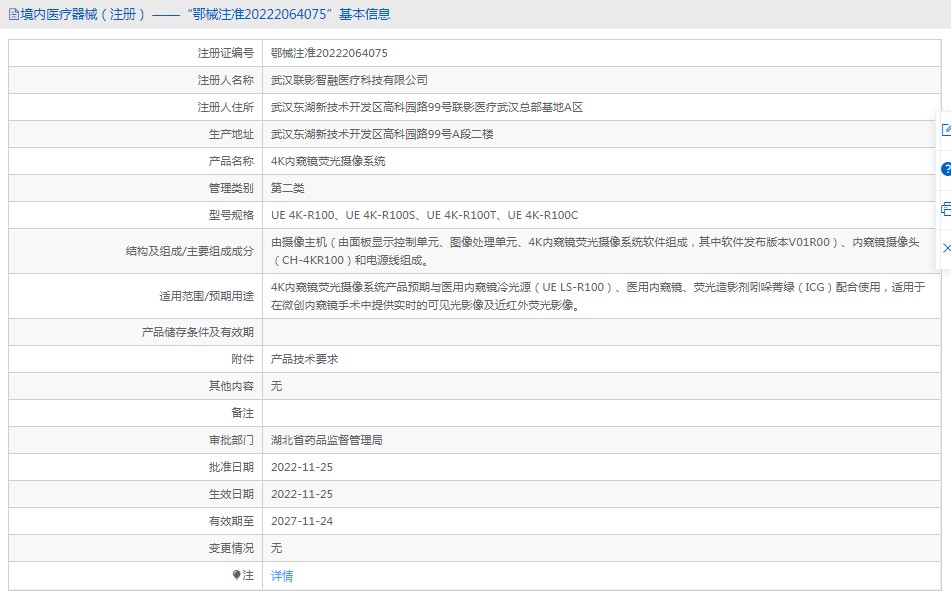Click model spec value starting UE 4K-R100
Image resolution: width=951 pixels, height=597 pixels.
coord(425,215)
